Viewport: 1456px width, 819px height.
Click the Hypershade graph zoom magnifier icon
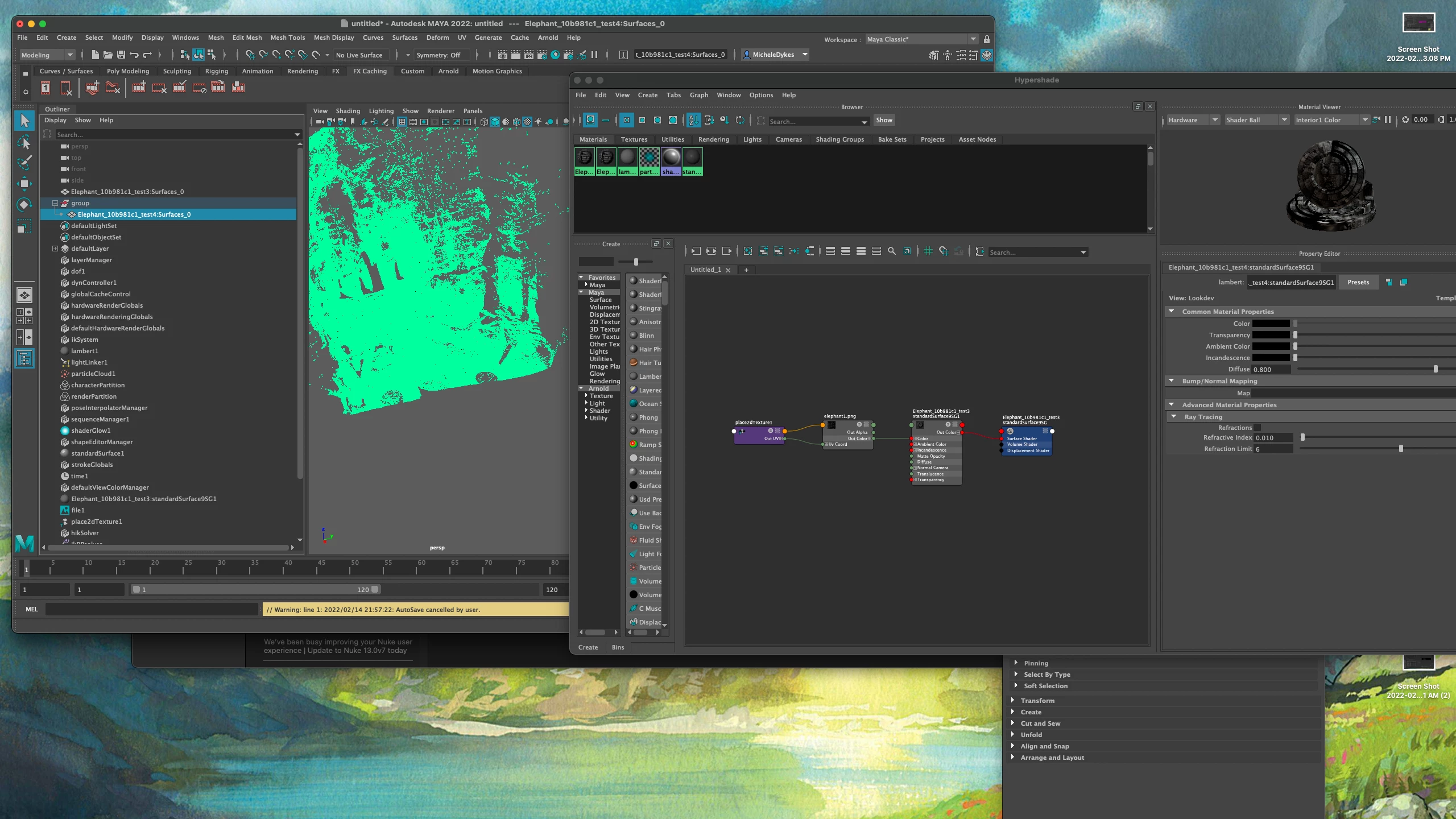pyautogui.click(x=892, y=251)
